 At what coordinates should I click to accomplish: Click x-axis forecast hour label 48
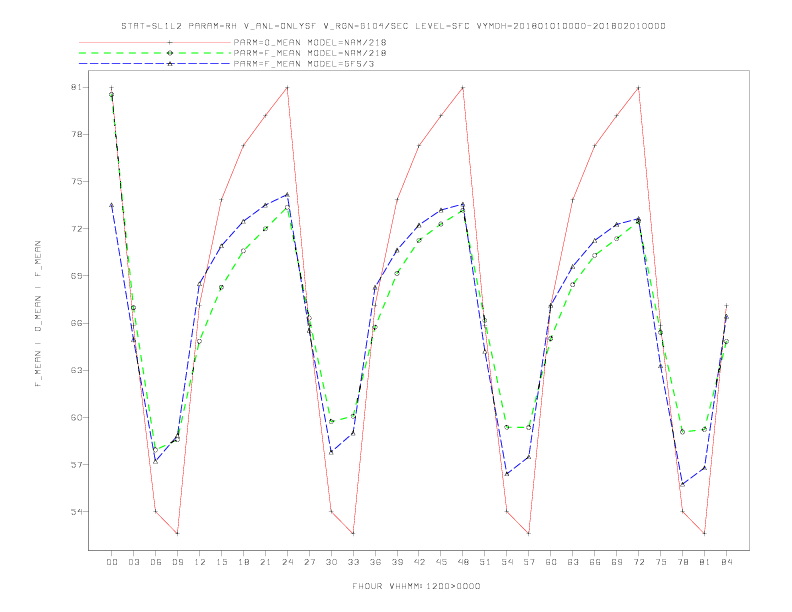pos(463,562)
